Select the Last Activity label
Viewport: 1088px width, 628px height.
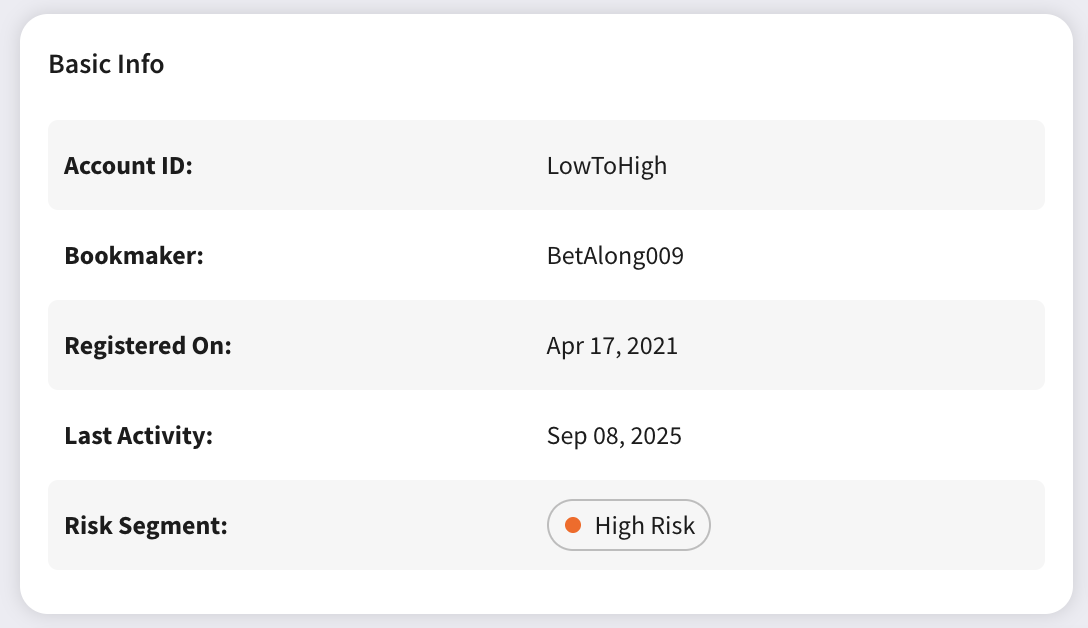[139, 435]
